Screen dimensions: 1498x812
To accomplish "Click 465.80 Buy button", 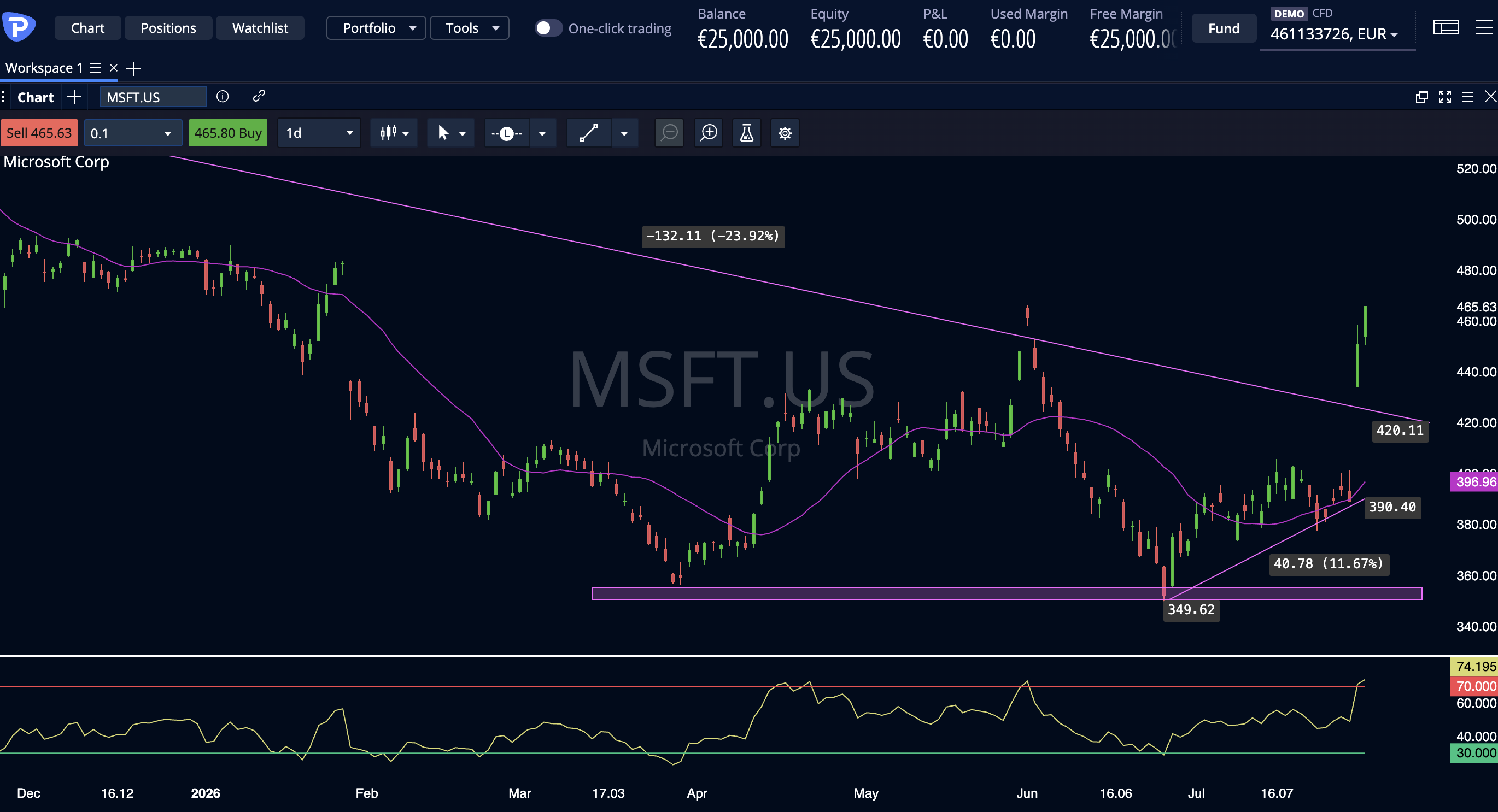I will pos(228,133).
